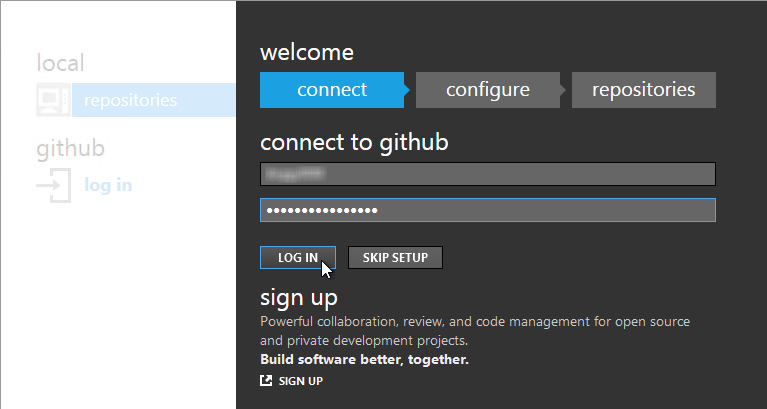Switch to the configure step tab
Screen dimensions: 767x409
(487, 90)
